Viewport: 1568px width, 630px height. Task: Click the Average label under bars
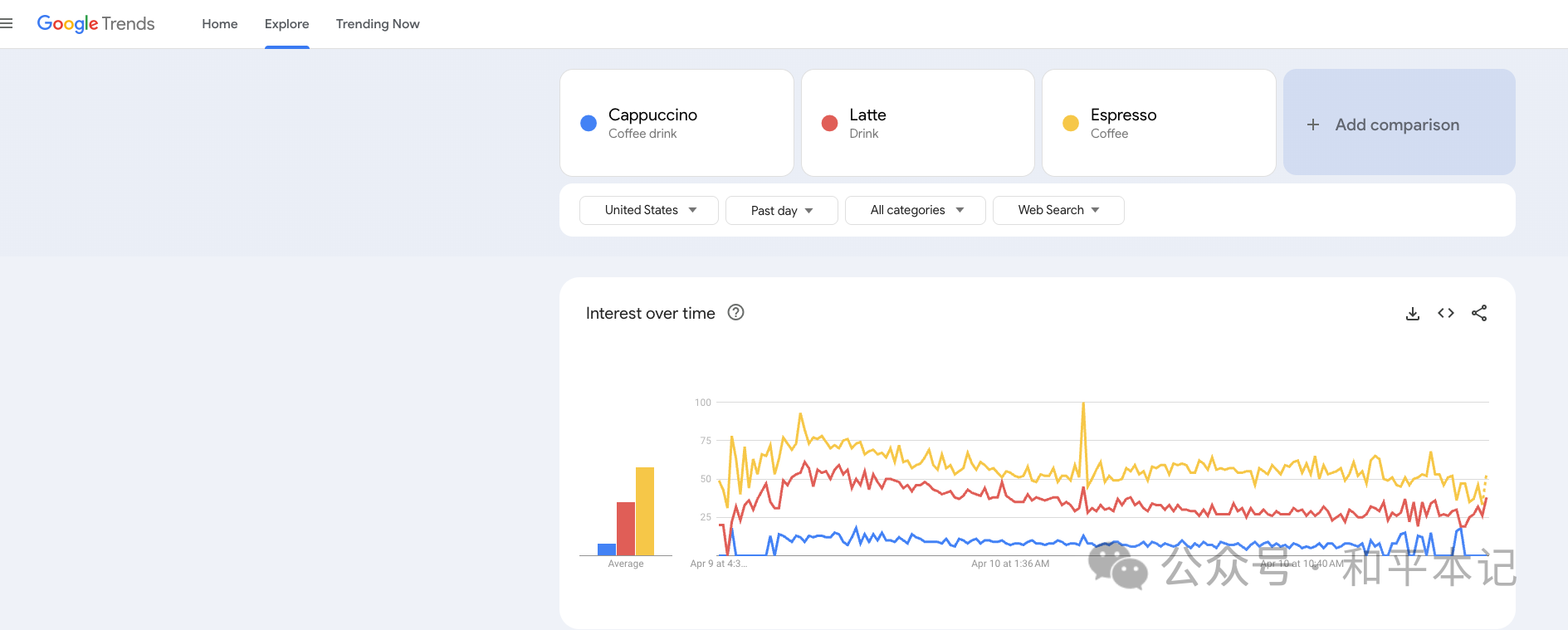626,564
